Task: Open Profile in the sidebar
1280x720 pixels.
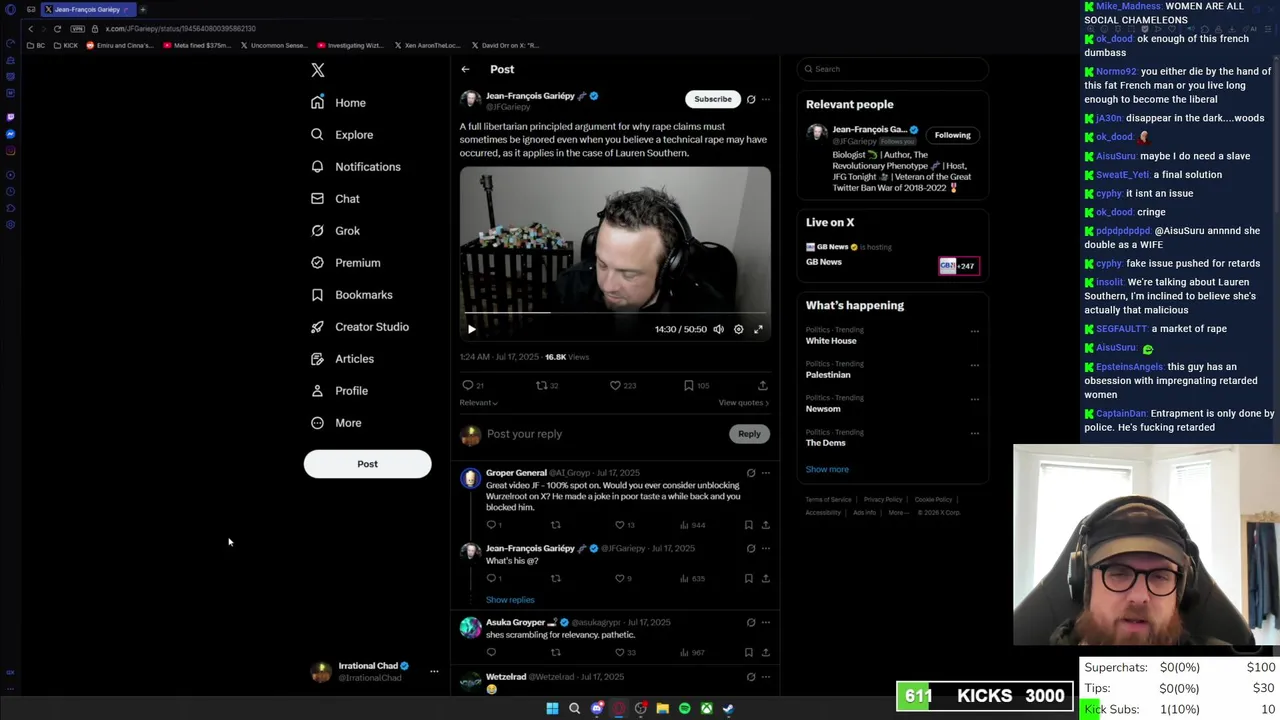Action: [339, 391]
